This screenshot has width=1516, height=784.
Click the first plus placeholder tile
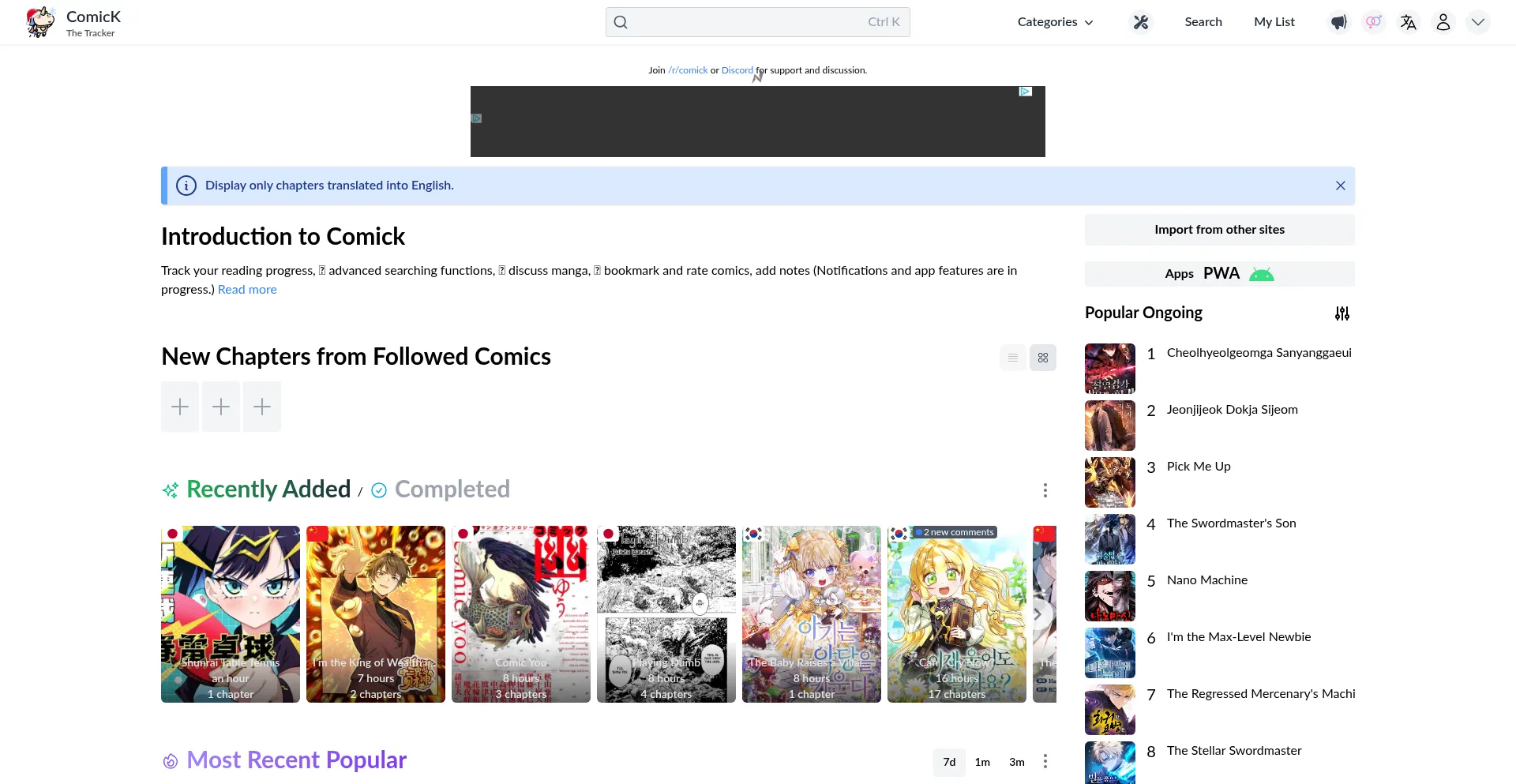(180, 407)
